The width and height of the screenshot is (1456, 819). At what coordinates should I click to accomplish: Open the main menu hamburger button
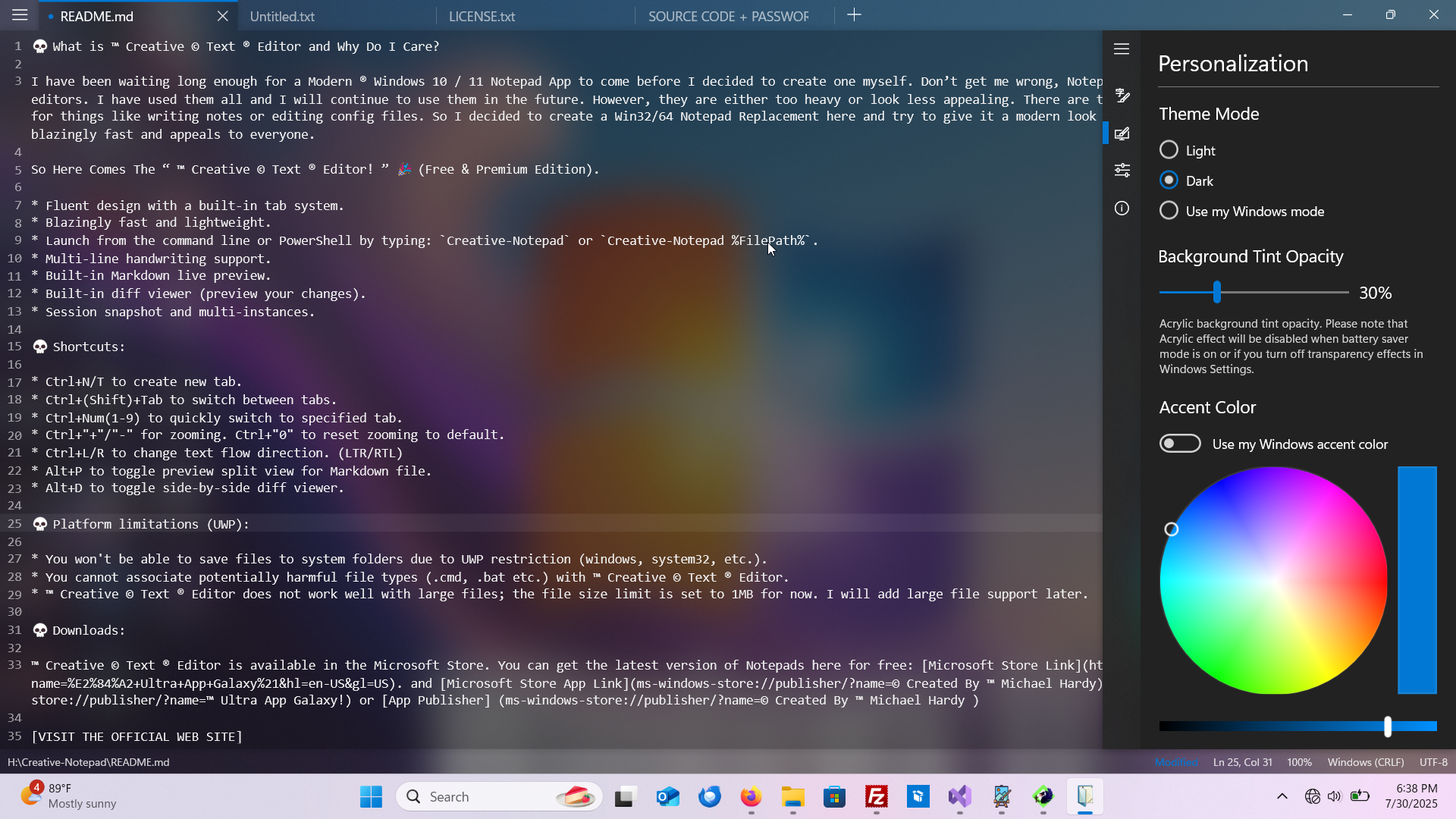(x=20, y=15)
